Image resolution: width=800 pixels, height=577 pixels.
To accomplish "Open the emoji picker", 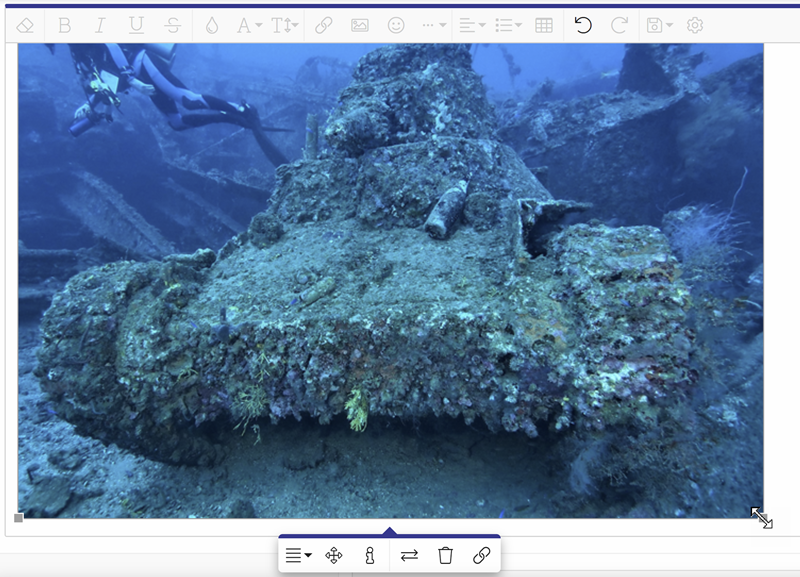I will pyautogui.click(x=396, y=26).
